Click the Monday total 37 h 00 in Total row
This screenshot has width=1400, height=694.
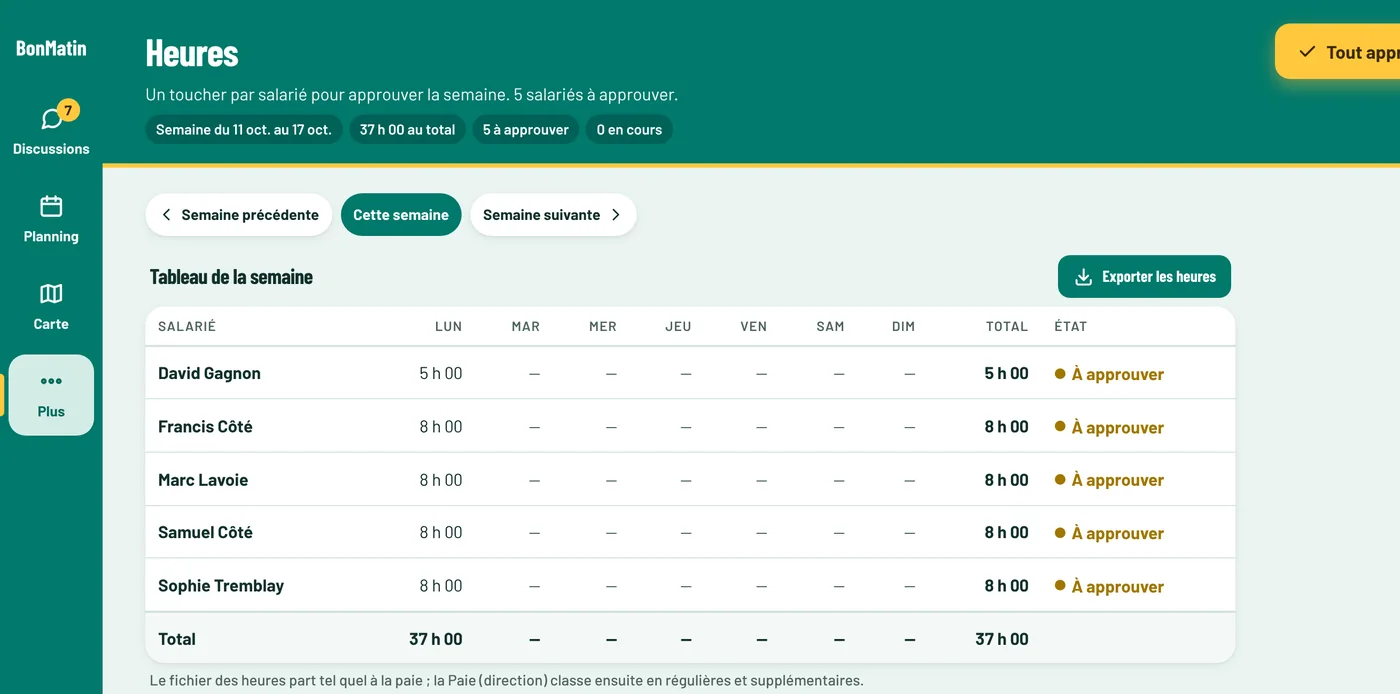coord(436,639)
